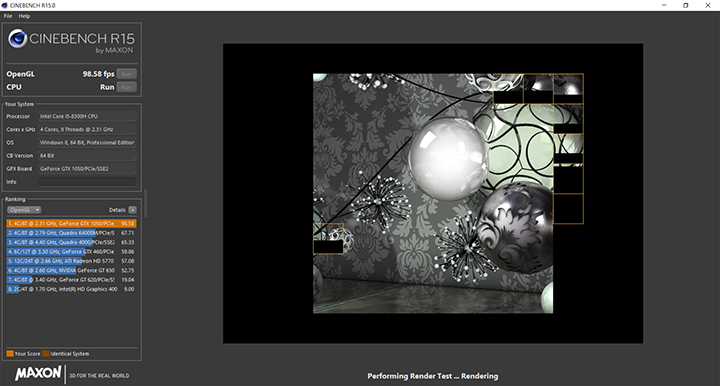Select the Cores x GHz value field
Screen dimensions: 720x386
click(87, 129)
